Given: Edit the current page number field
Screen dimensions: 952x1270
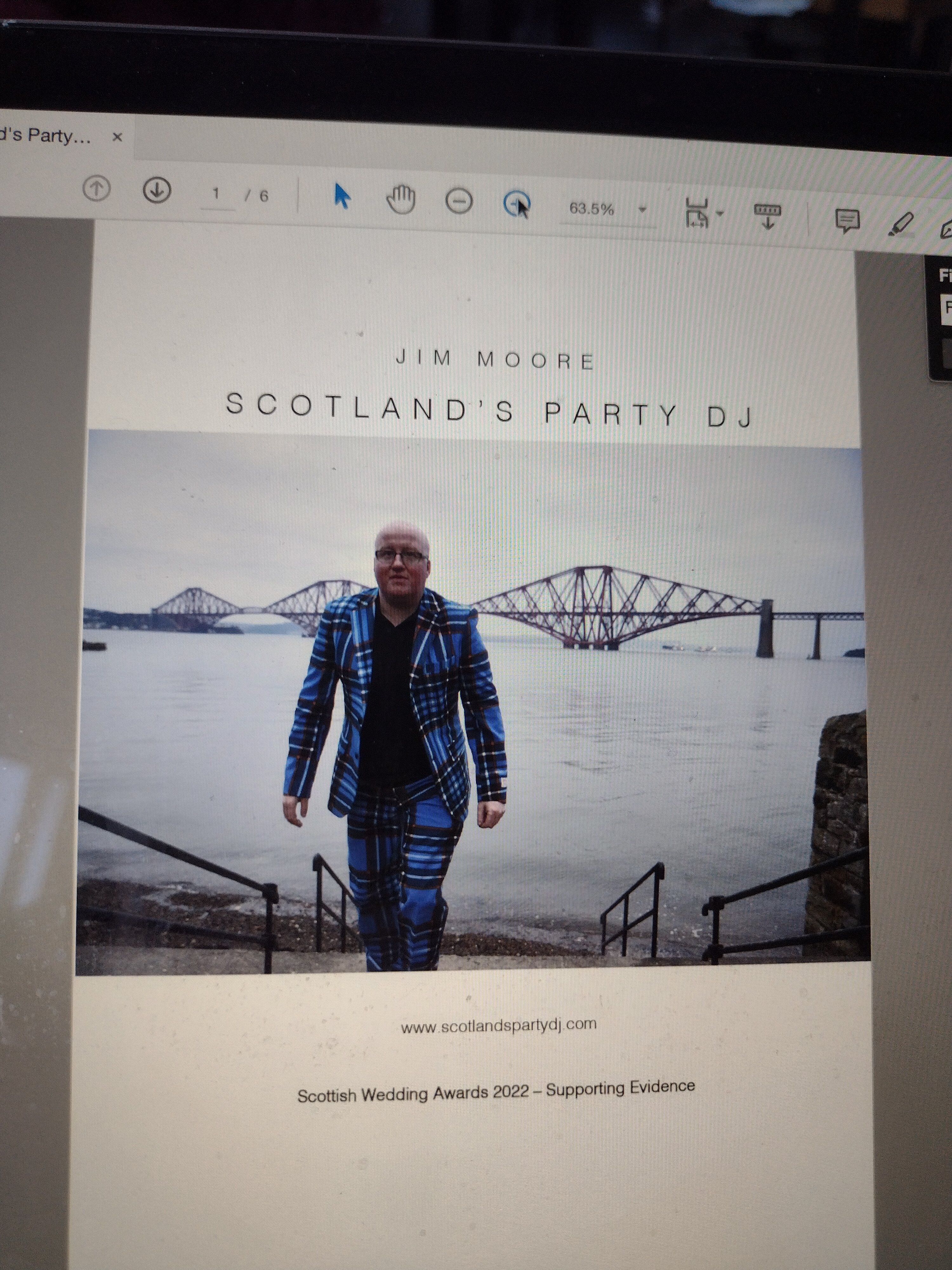Looking at the screenshot, I should [217, 195].
